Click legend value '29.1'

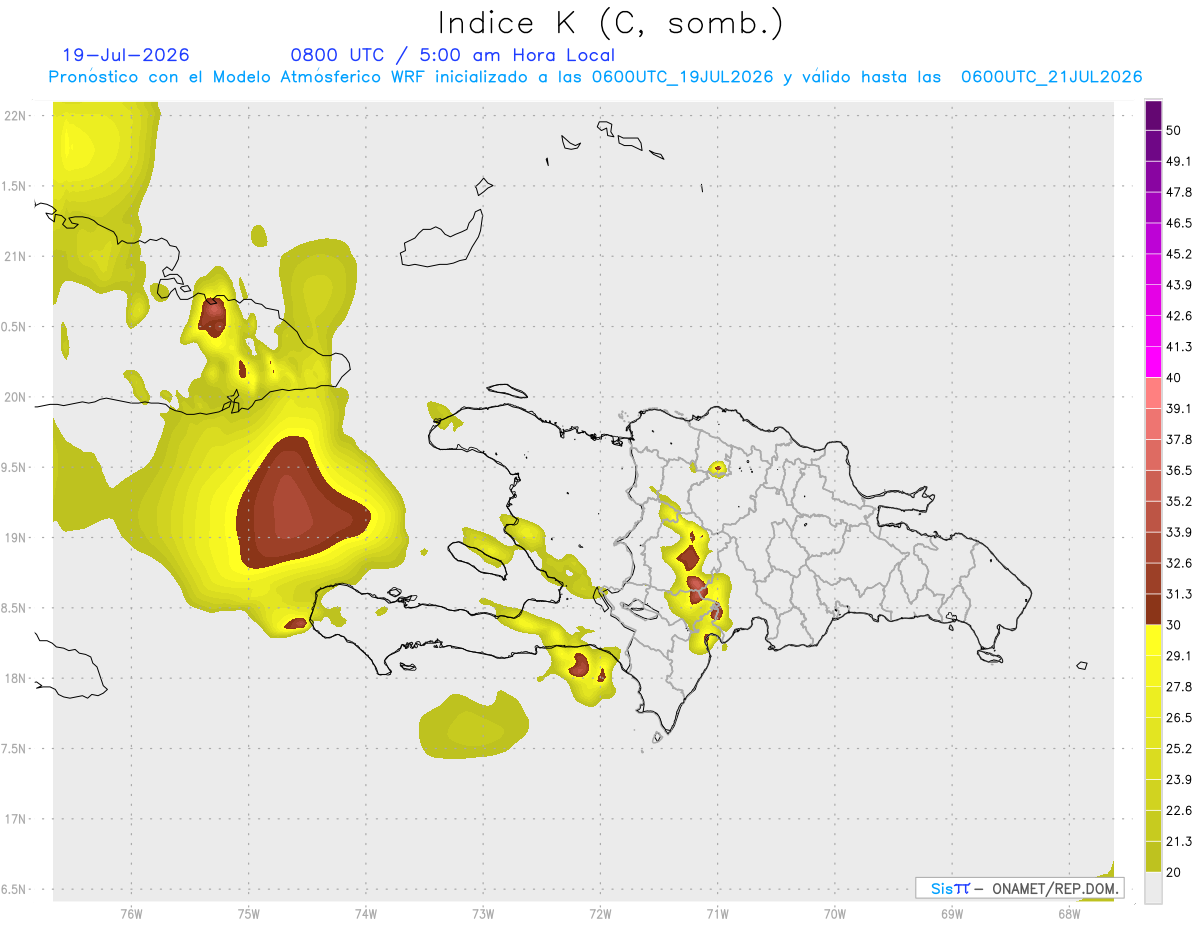pos(1179,656)
